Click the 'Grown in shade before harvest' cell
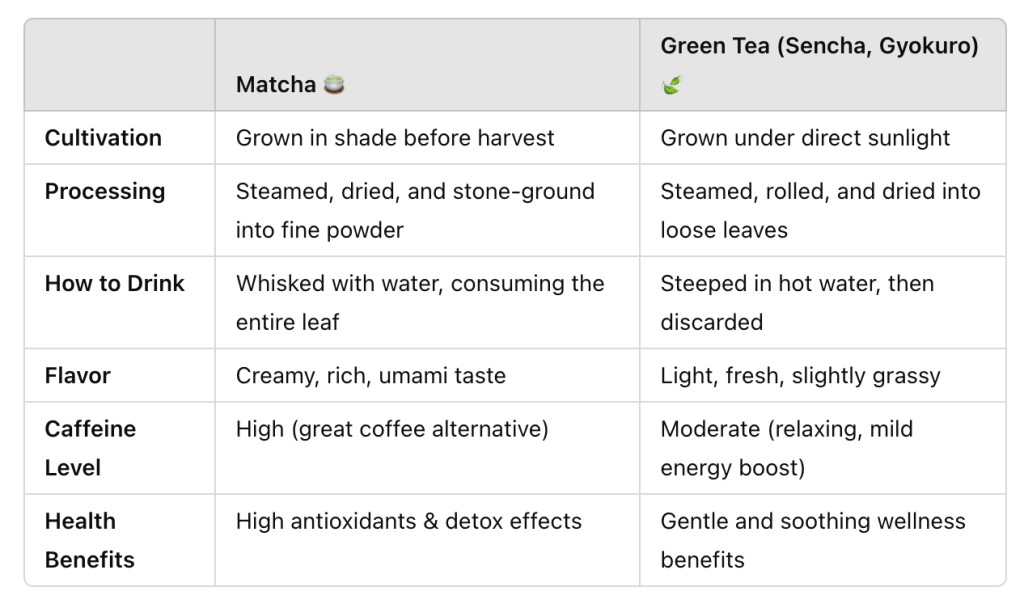 394,138
